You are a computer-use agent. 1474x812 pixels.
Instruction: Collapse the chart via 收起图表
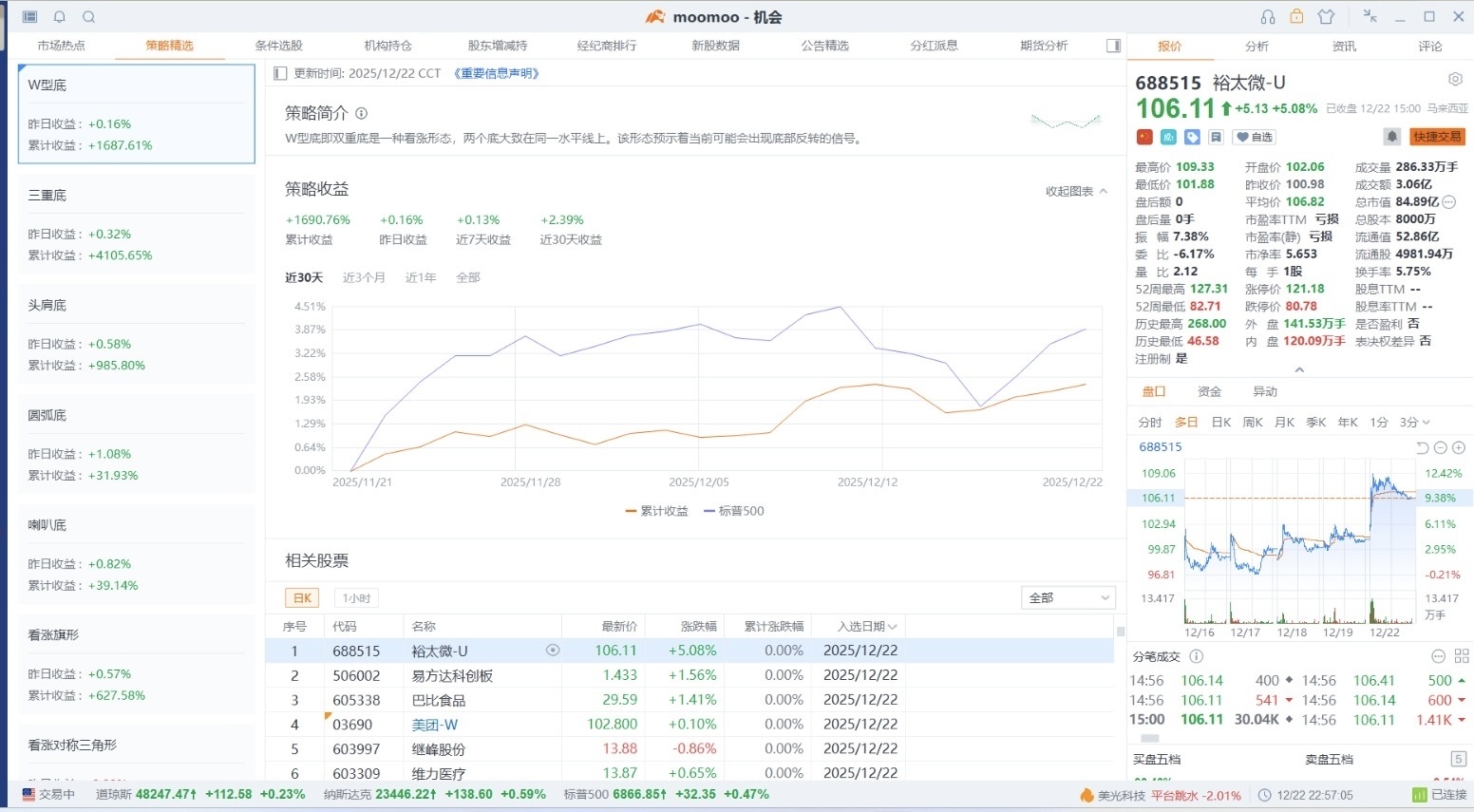tap(1076, 192)
